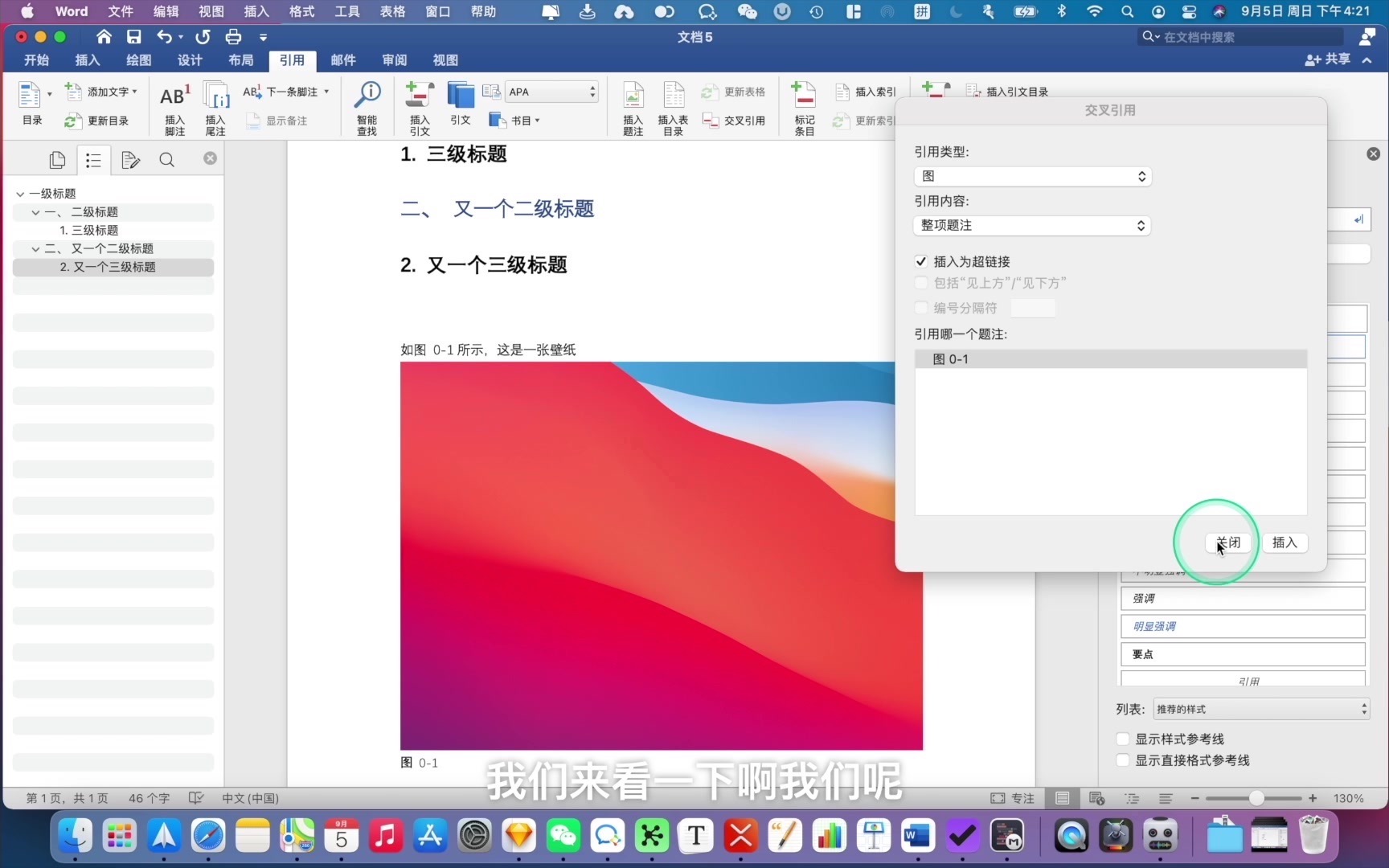This screenshot has height=868, width=1389.
Task: Open the 引用类型 dropdown showing 图
Action: pos(1031,176)
